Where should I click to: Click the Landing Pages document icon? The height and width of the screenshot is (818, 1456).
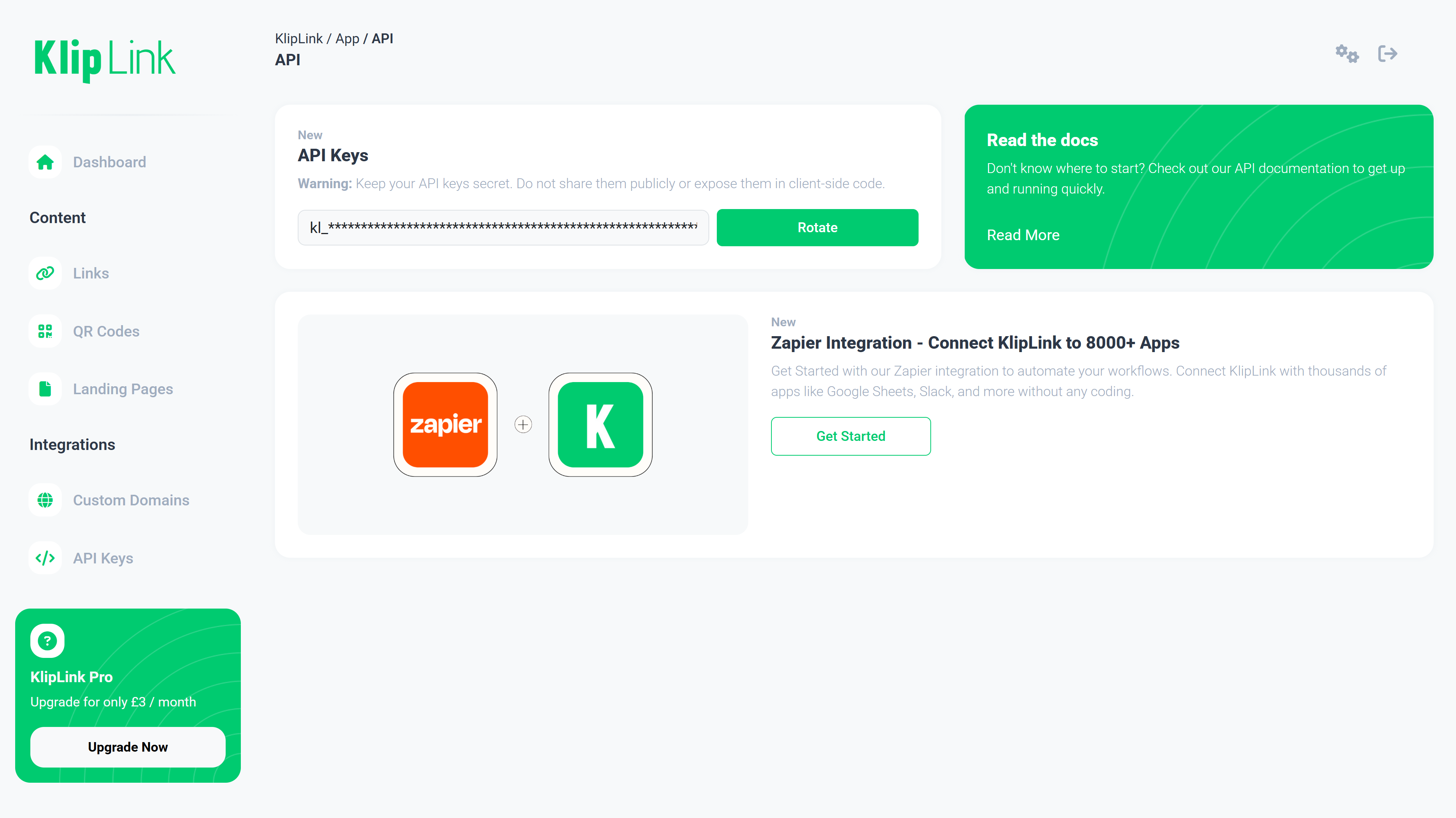pyautogui.click(x=45, y=389)
